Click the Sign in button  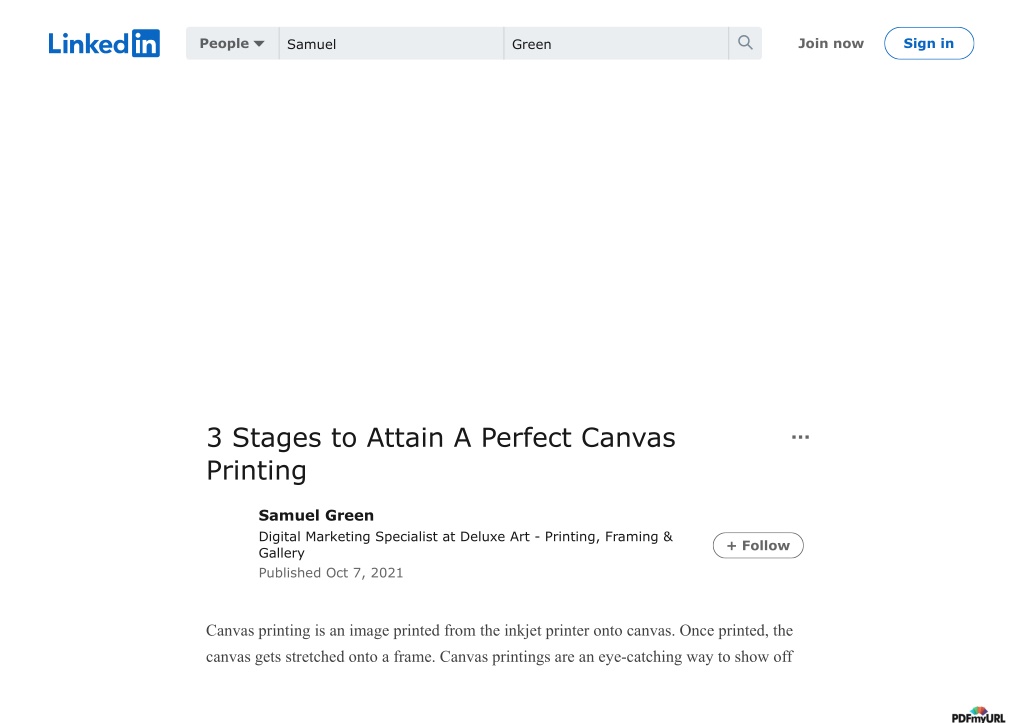(929, 43)
